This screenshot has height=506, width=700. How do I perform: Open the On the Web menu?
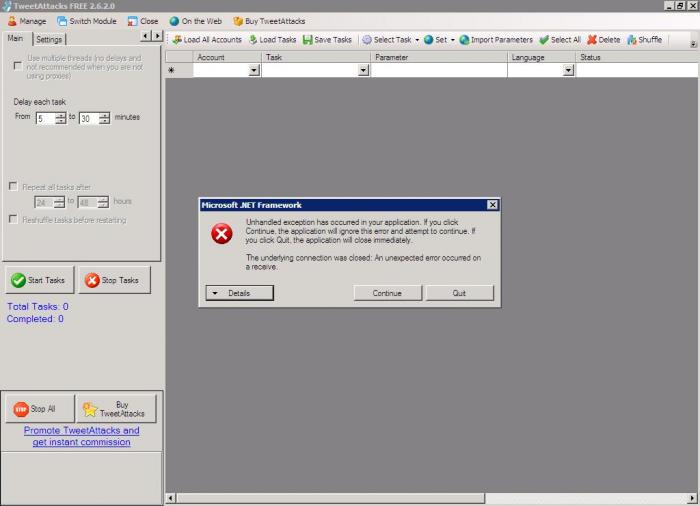pyautogui.click(x=196, y=21)
